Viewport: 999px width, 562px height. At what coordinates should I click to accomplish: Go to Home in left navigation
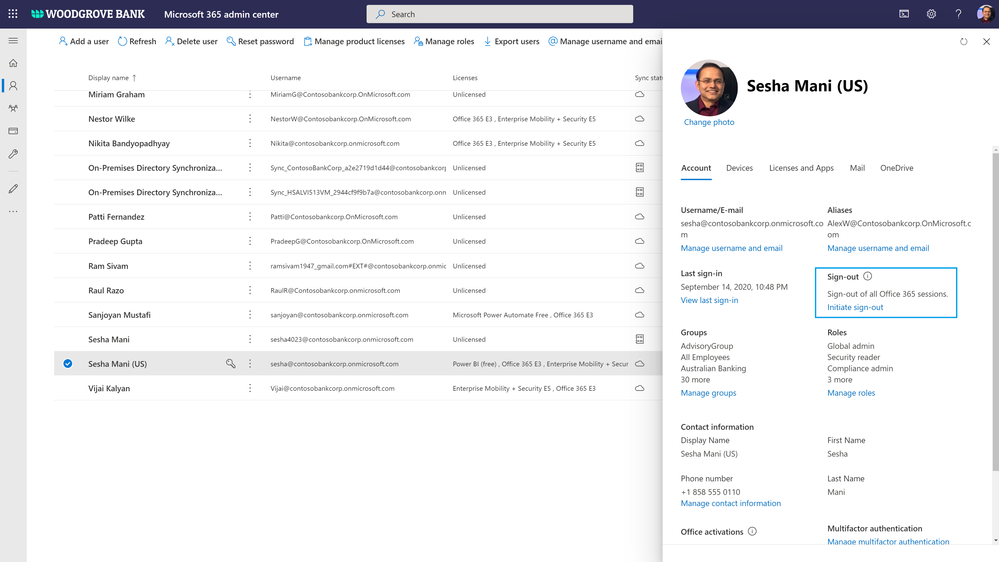pos(13,63)
